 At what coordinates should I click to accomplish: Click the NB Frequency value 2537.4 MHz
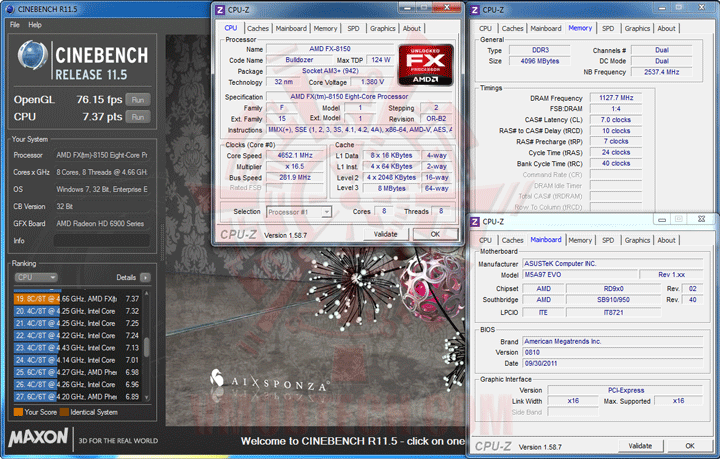click(661, 72)
